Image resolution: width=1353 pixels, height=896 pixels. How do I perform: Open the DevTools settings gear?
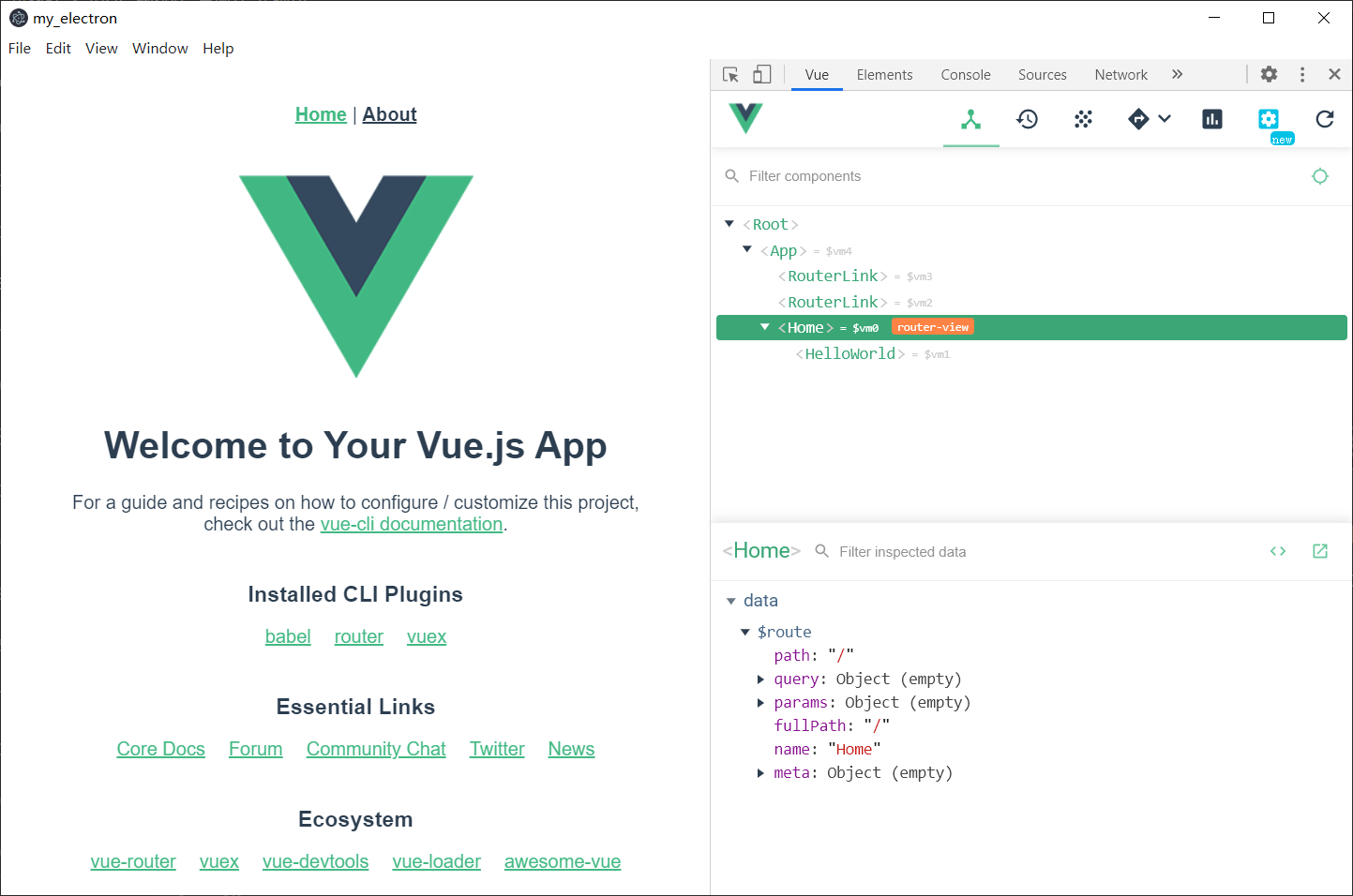click(x=1269, y=74)
